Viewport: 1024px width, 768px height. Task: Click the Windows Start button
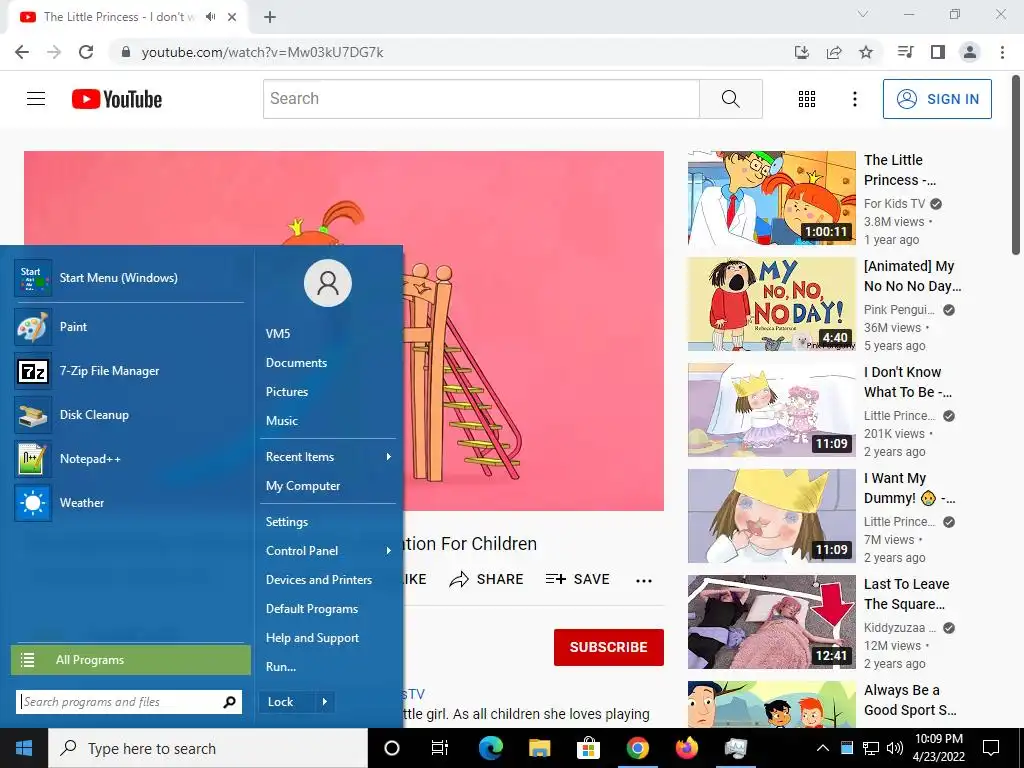click(24, 748)
